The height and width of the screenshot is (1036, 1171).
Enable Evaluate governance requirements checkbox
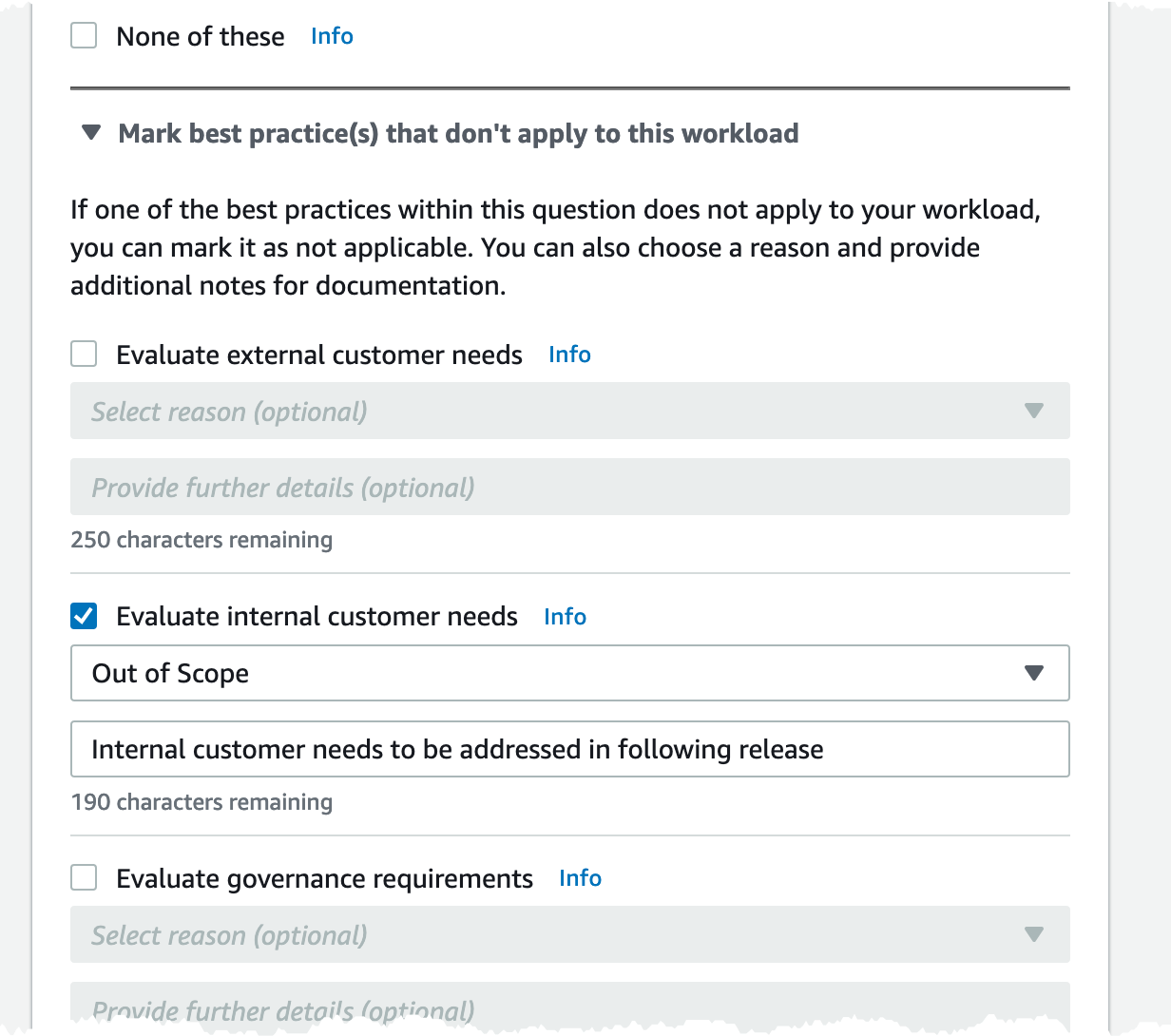coord(84,878)
